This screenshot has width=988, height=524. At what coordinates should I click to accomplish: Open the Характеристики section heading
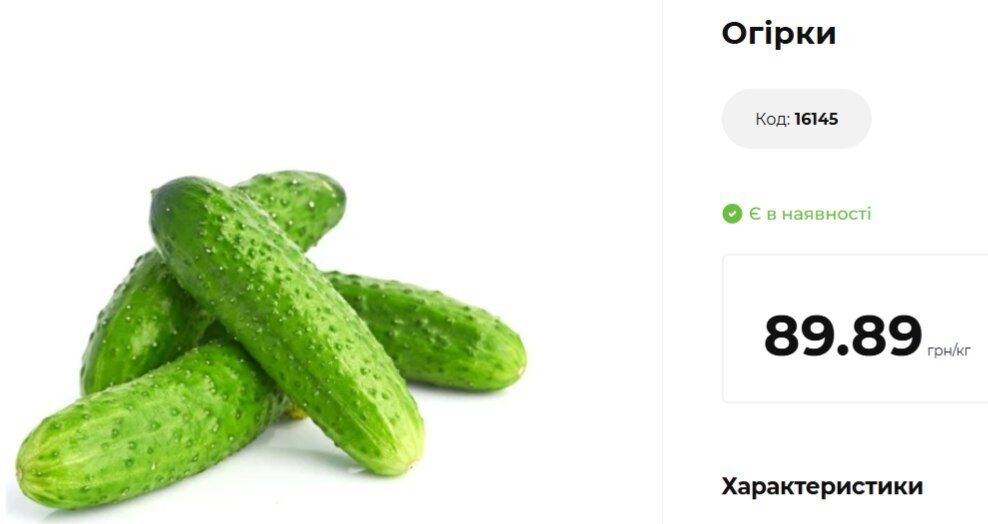(822, 487)
